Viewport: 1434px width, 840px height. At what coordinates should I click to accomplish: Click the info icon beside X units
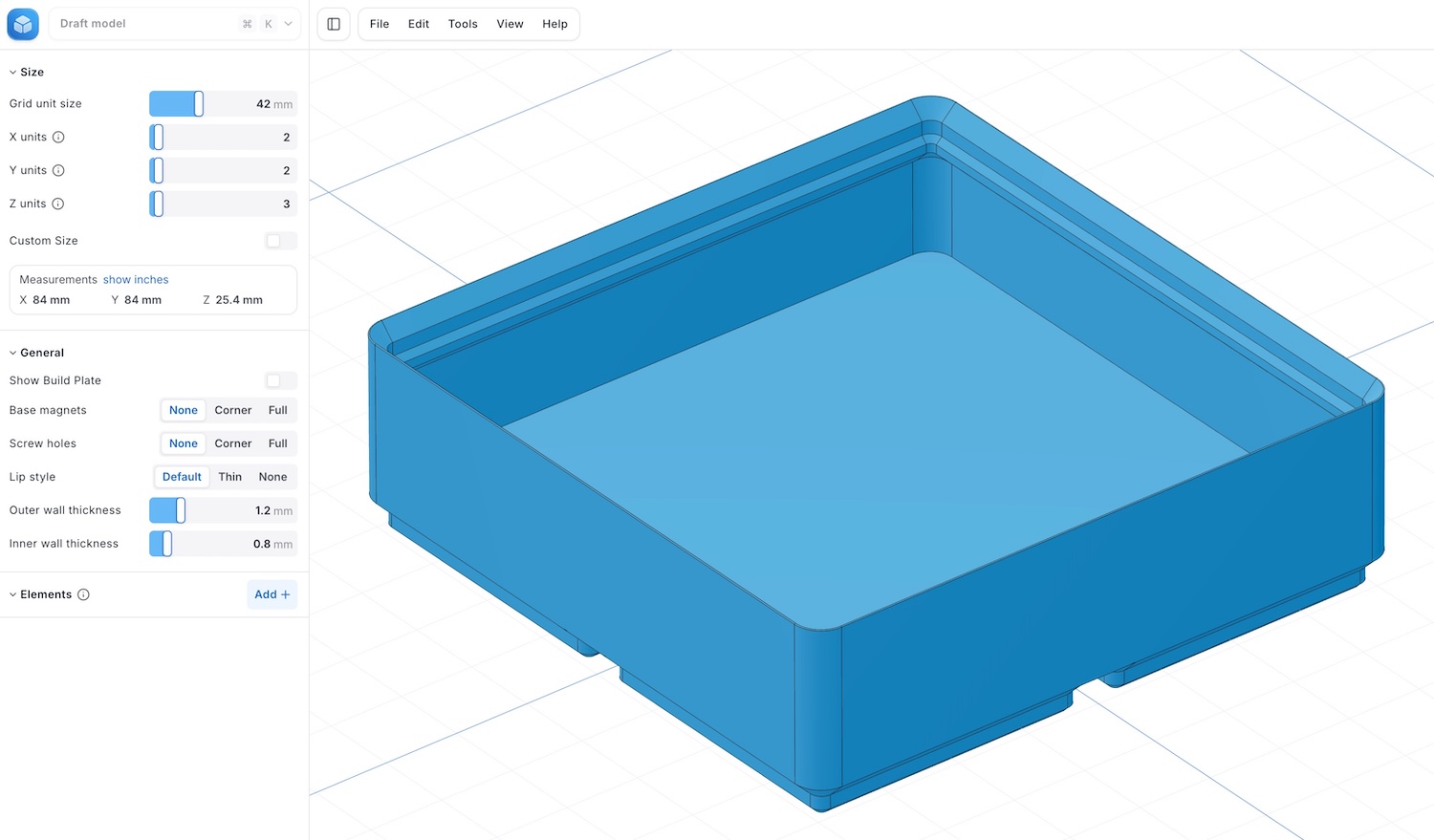tap(58, 137)
